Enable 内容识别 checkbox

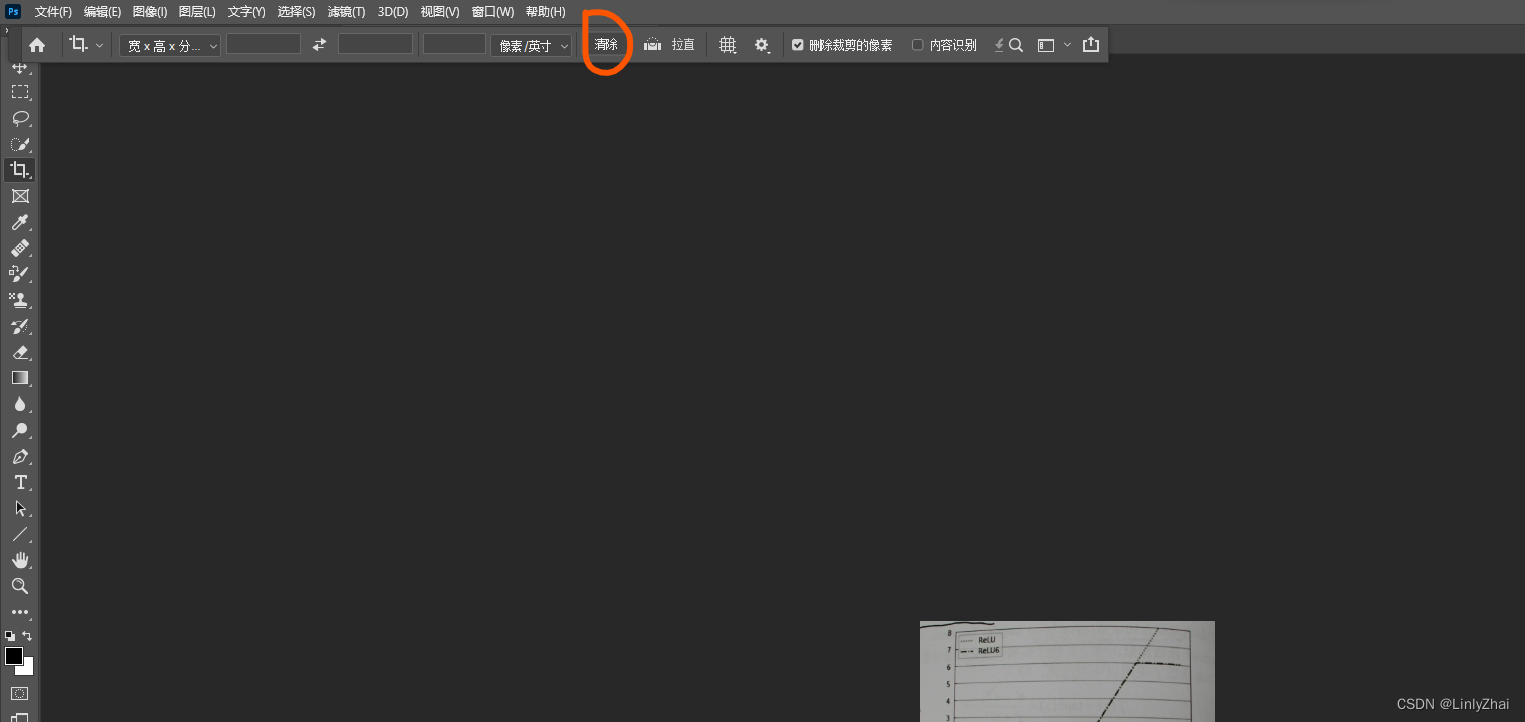pos(918,45)
